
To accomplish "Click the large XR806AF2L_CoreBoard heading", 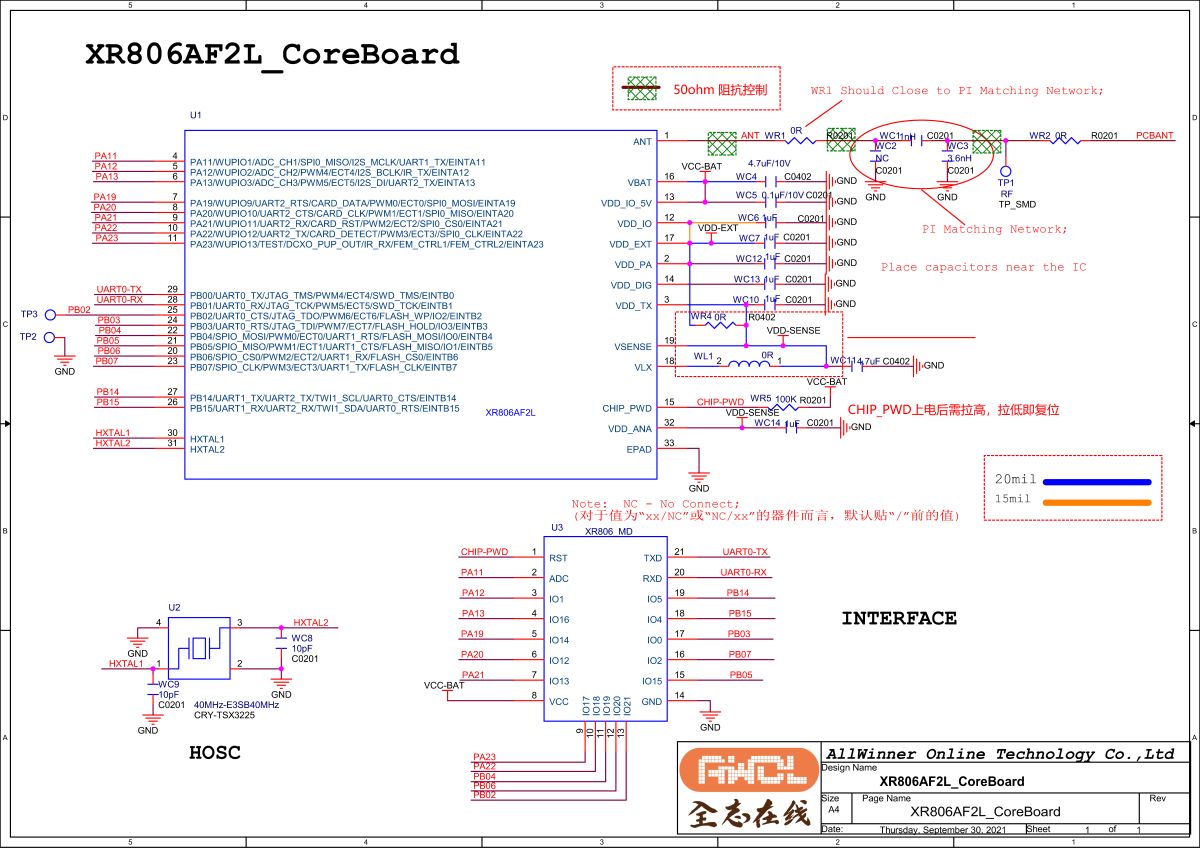I will pyautogui.click(x=272, y=54).
